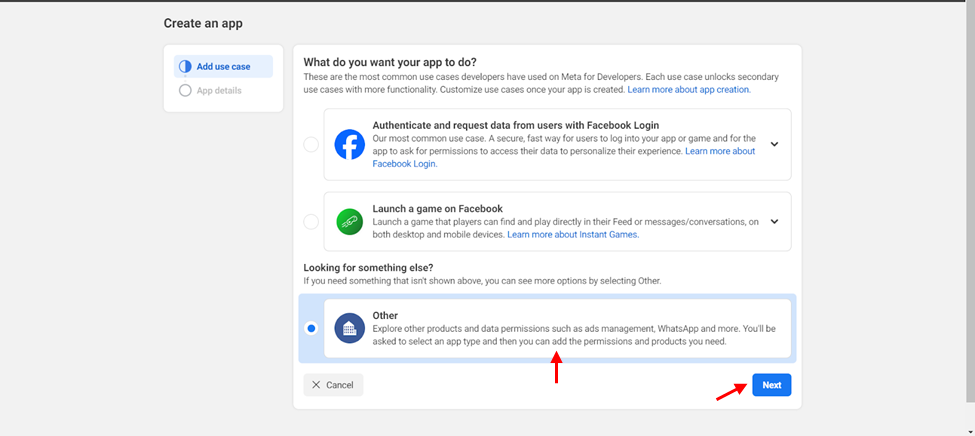The width and height of the screenshot is (975, 436).
Task: Click What do you want your app to do?
Action: point(390,62)
